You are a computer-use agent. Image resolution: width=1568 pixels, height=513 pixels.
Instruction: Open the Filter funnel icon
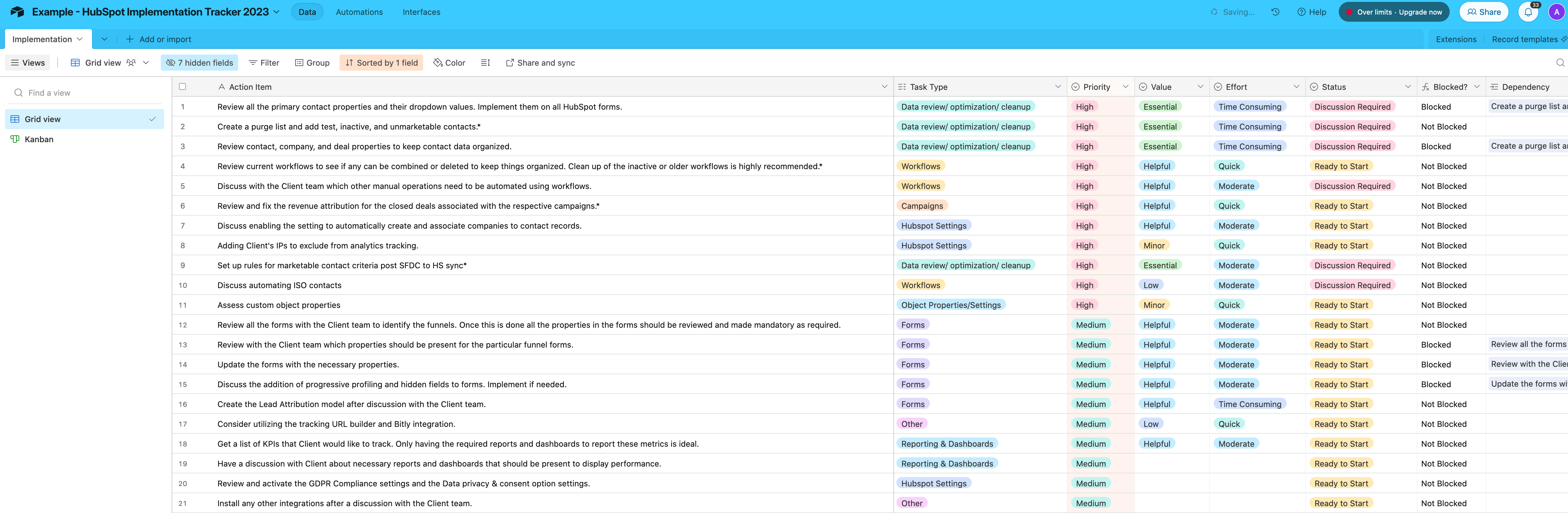point(253,63)
